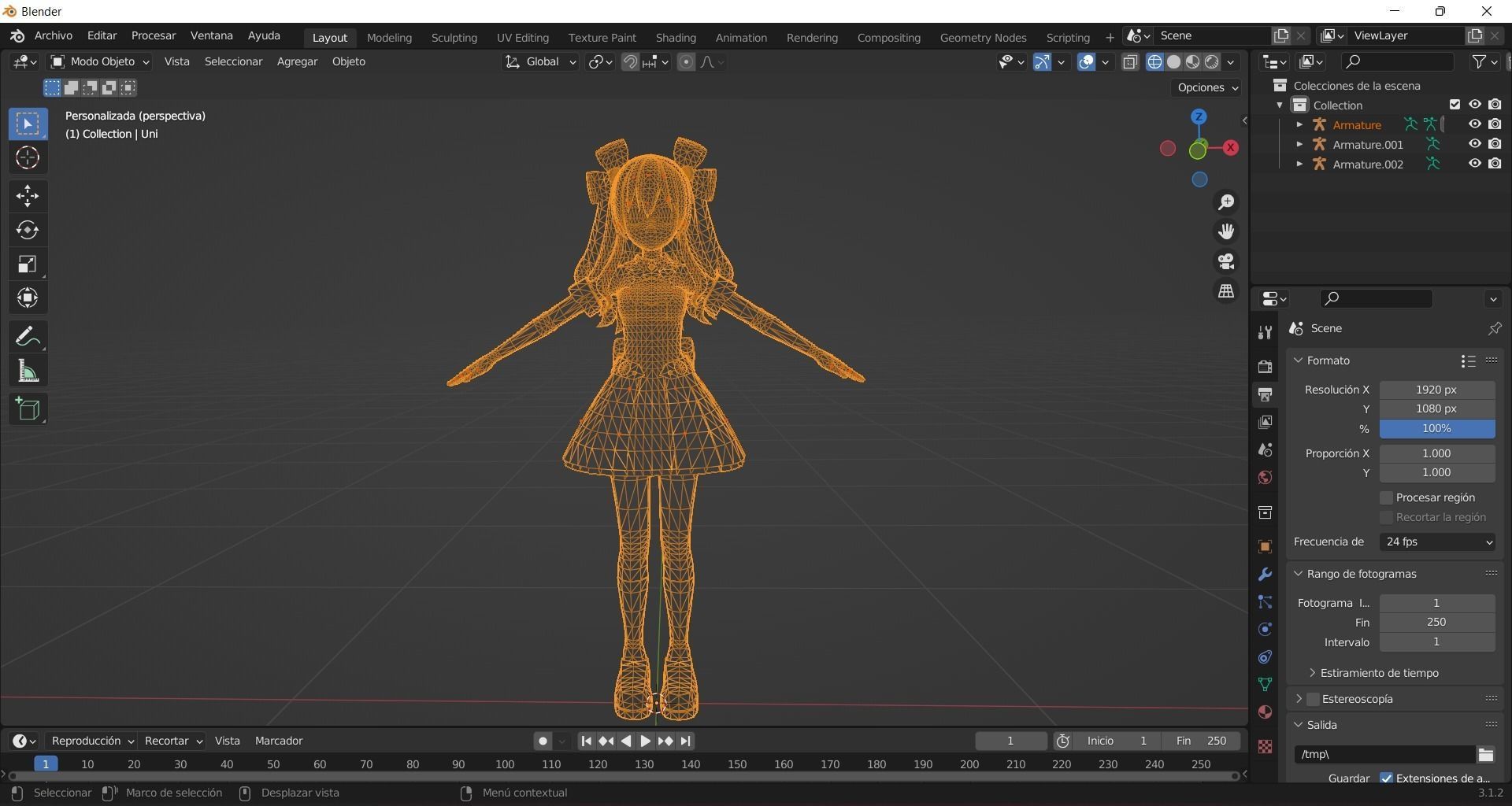Image resolution: width=1512 pixels, height=806 pixels.
Task: Click the resolution percentage 100% slider
Action: click(1437, 429)
